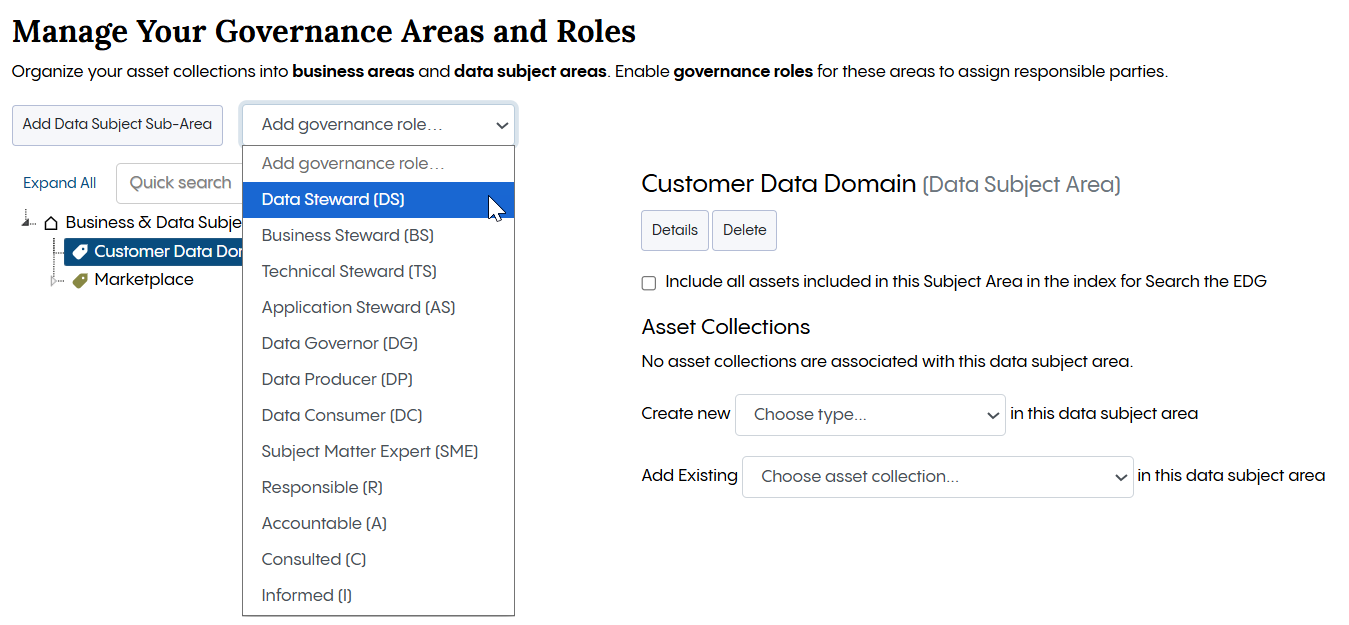The height and width of the screenshot is (625, 1349).
Task: Enable include all assets in search index checkbox
Action: point(649,283)
